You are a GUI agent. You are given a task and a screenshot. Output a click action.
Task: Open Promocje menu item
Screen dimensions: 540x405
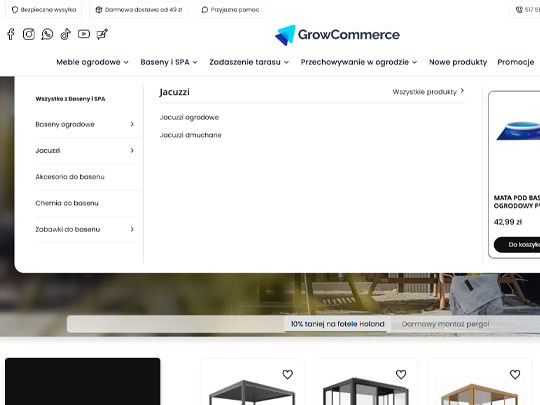pos(516,62)
